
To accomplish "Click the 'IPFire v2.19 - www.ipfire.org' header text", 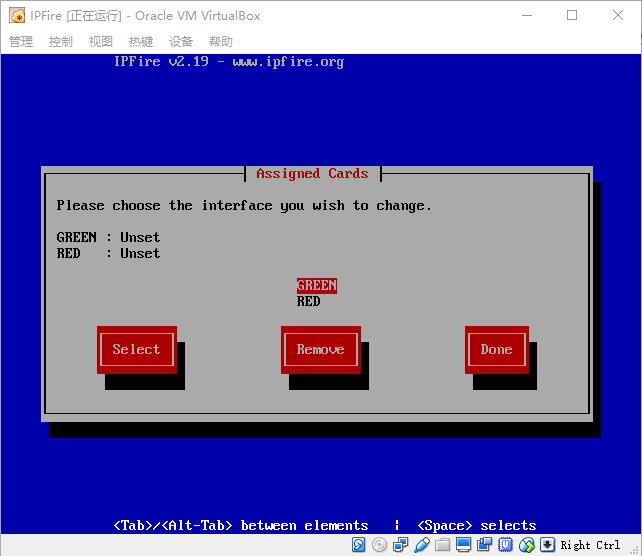I will tap(229, 62).
